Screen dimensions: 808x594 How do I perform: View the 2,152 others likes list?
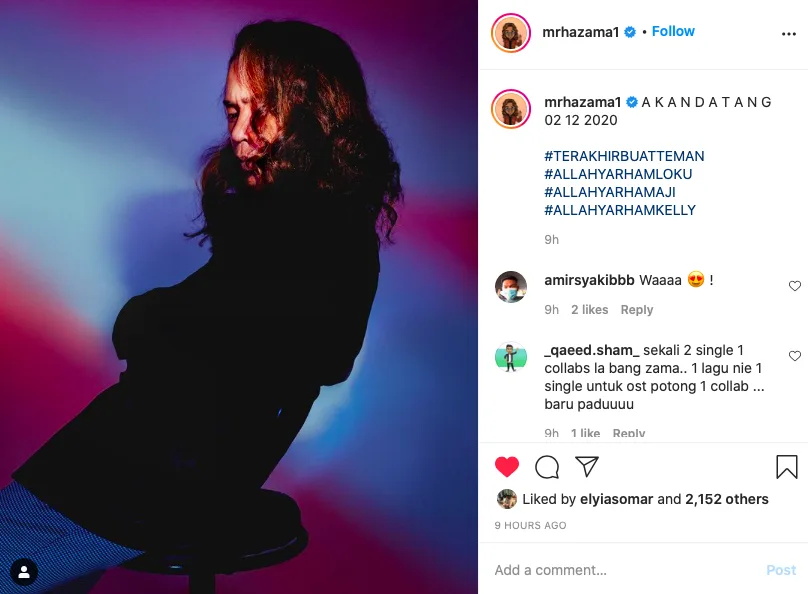click(x=727, y=499)
